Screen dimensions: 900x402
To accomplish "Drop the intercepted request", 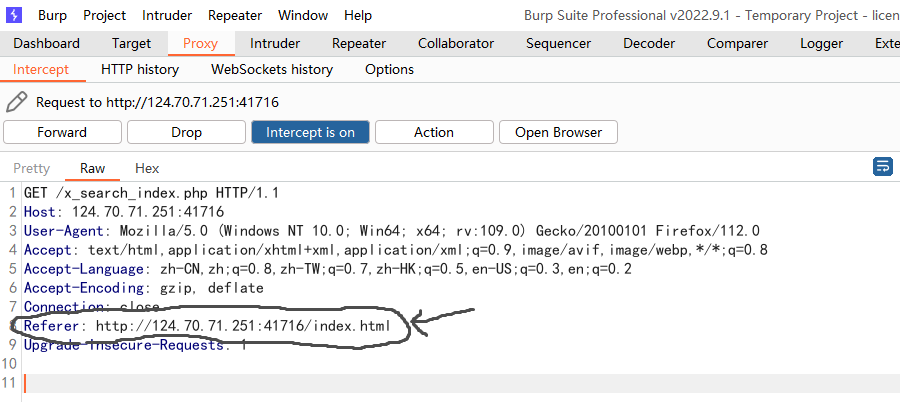I will point(186,132).
